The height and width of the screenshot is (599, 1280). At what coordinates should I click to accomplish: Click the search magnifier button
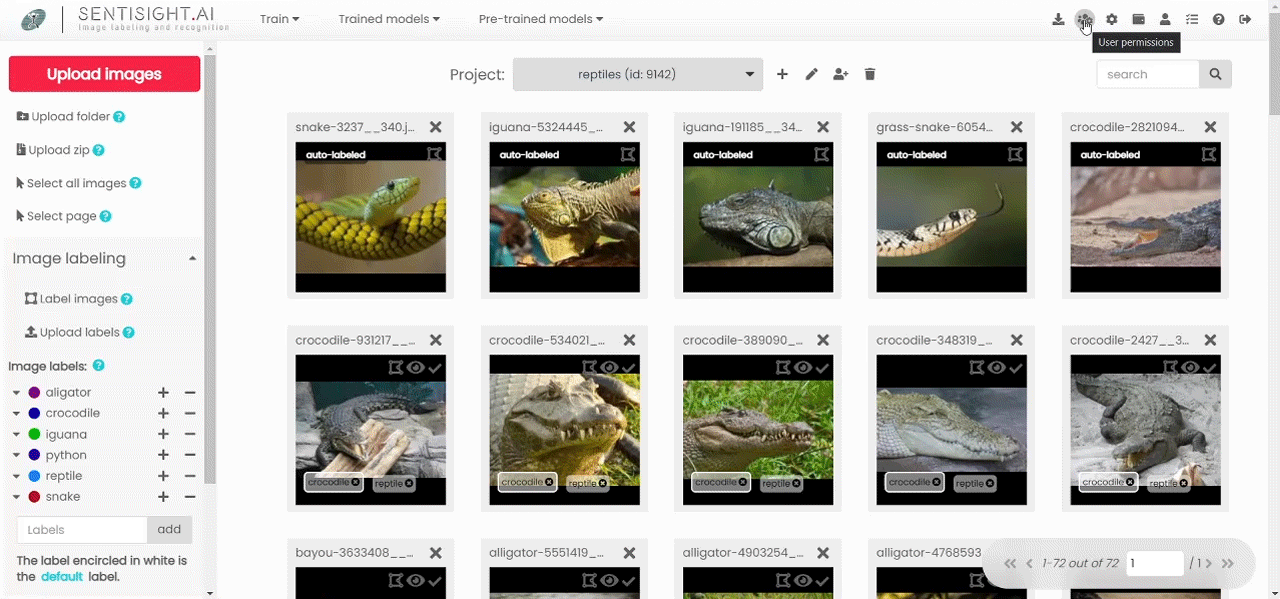[x=1215, y=74]
